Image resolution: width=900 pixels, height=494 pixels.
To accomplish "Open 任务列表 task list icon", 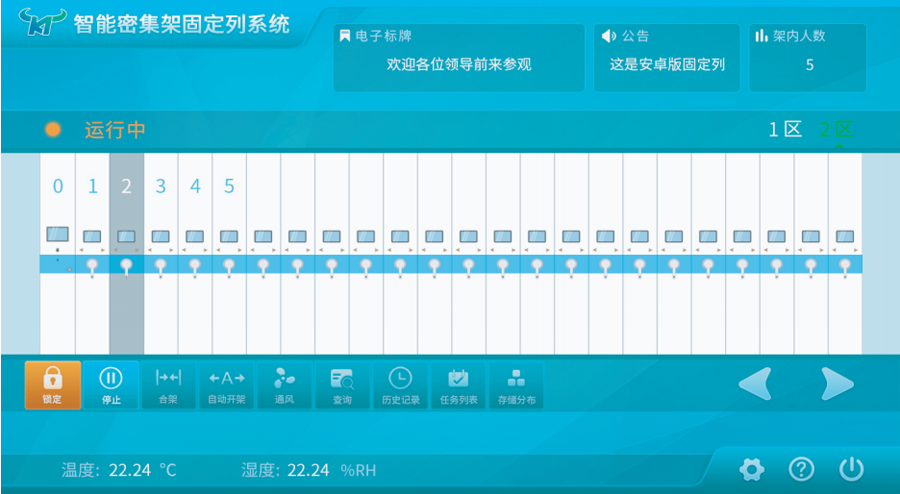I will coord(459,378).
